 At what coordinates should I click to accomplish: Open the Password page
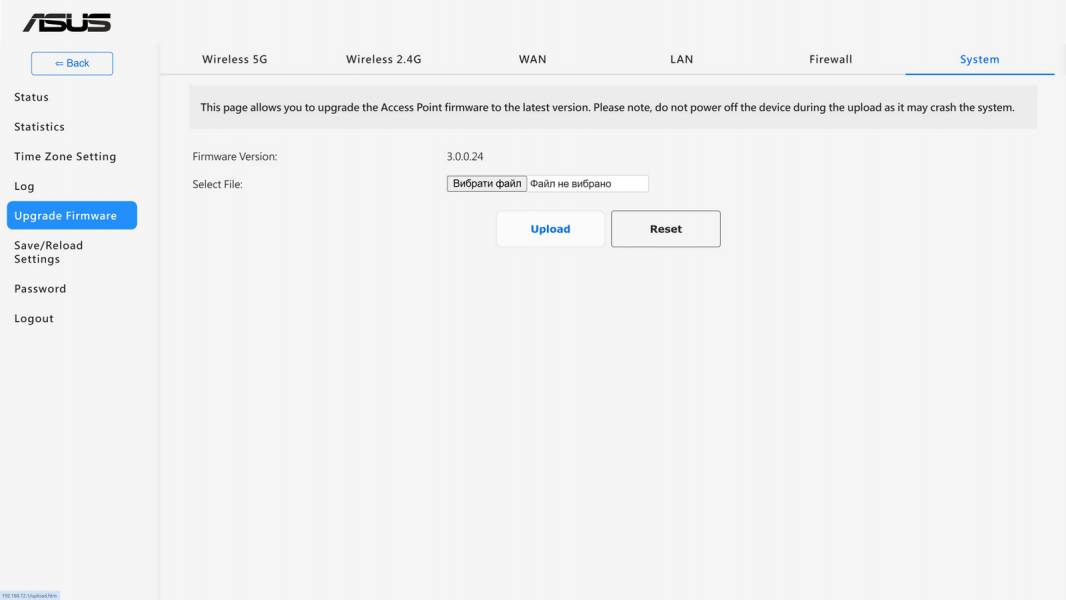(40, 289)
